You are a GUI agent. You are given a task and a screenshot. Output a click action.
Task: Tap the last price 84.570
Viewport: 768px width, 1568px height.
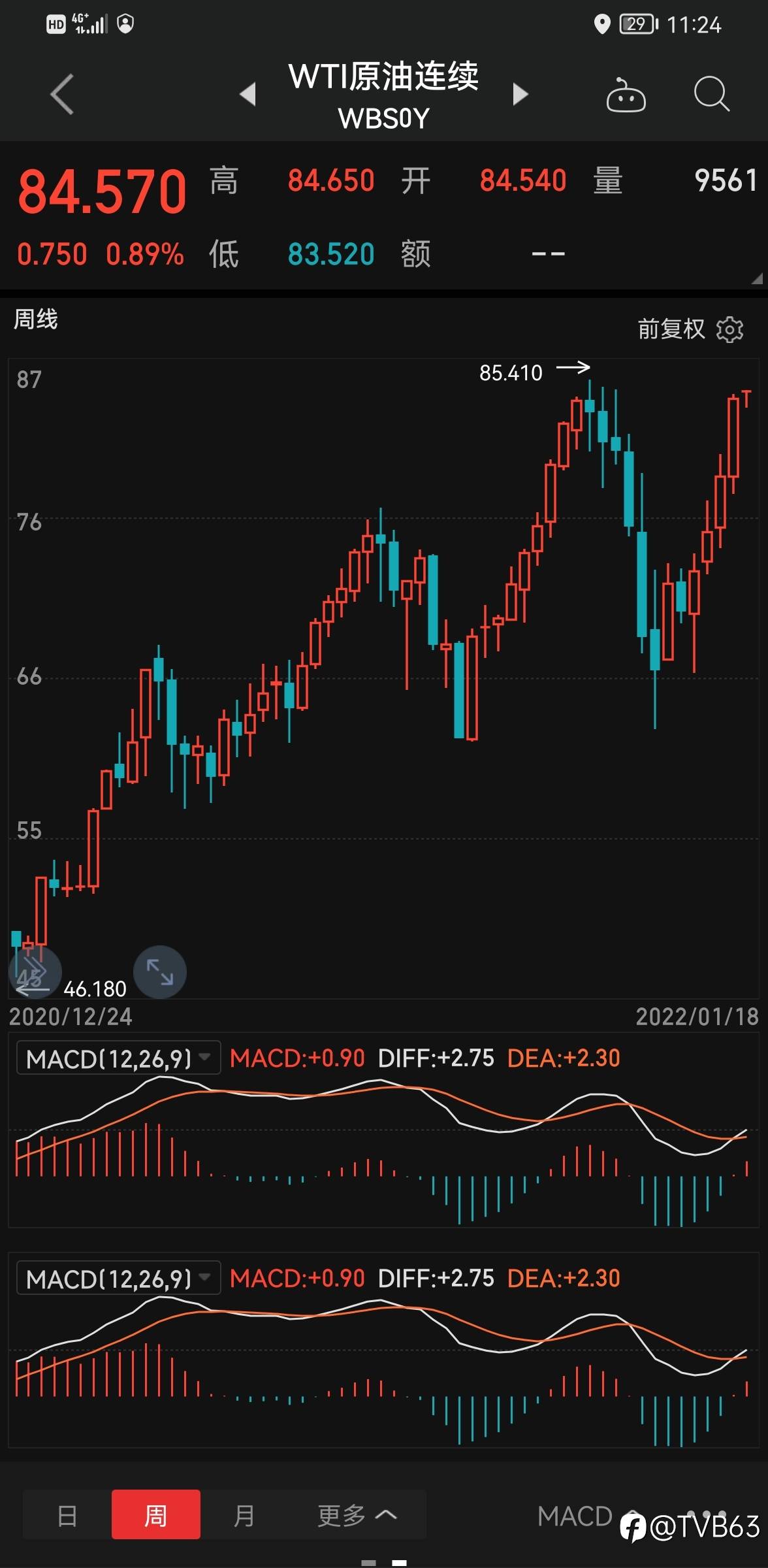[x=103, y=191]
